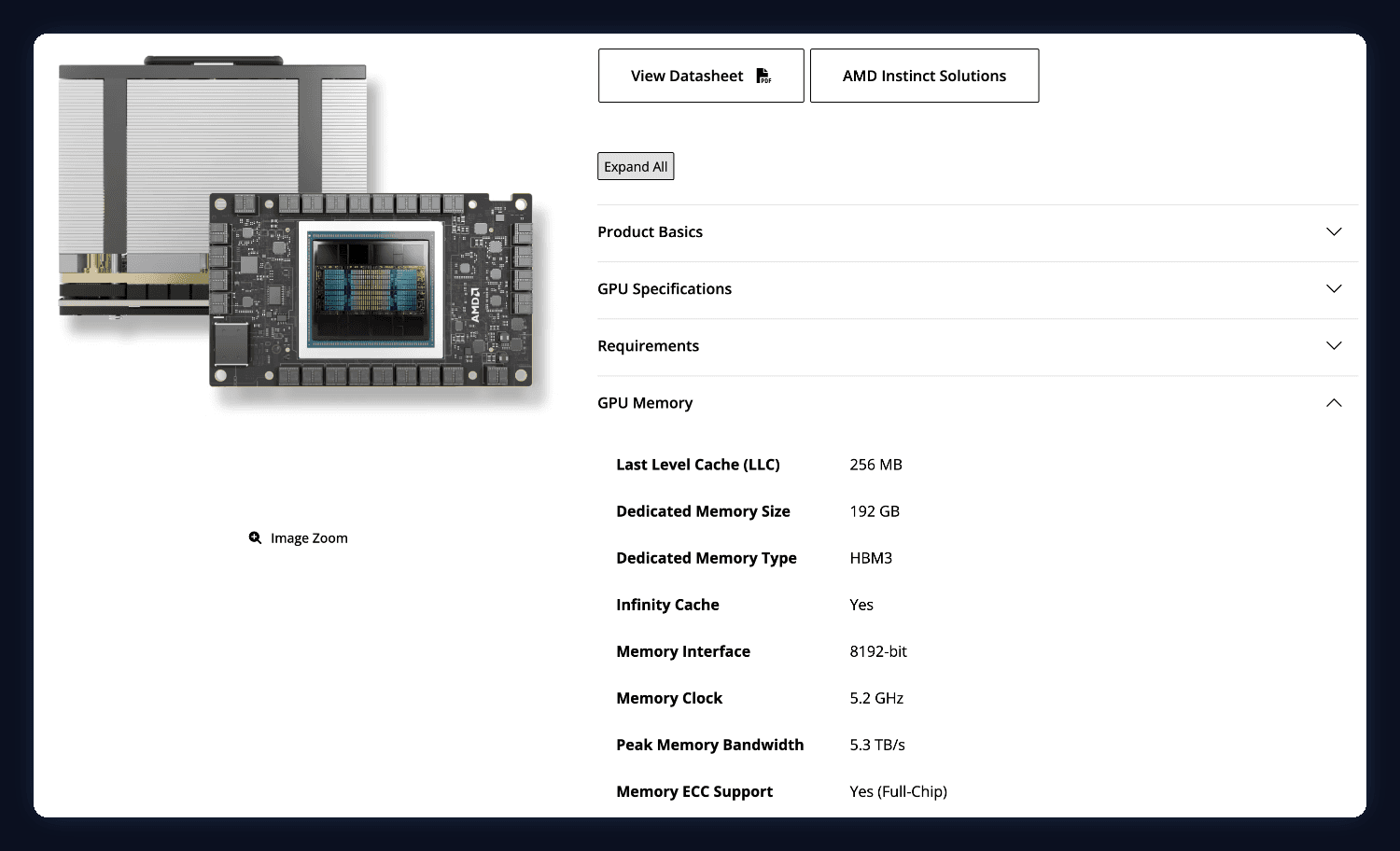Select the HBM3 value
This screenshot has width=1400, height=851.
pos(871,557)
